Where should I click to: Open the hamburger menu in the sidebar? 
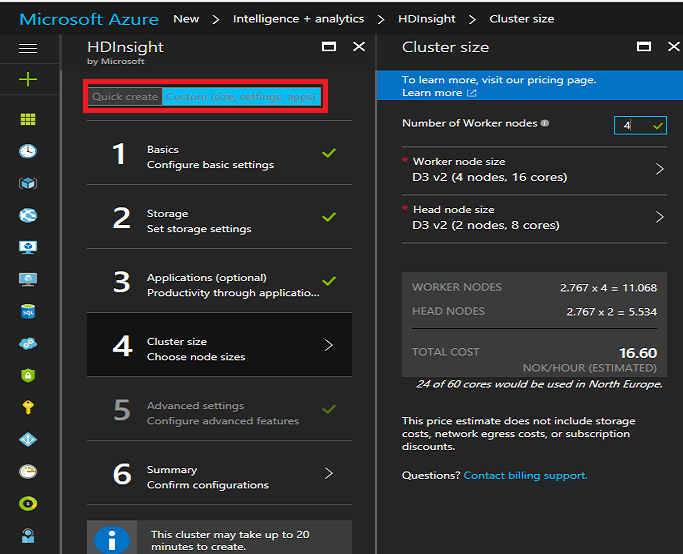[28, 48]
